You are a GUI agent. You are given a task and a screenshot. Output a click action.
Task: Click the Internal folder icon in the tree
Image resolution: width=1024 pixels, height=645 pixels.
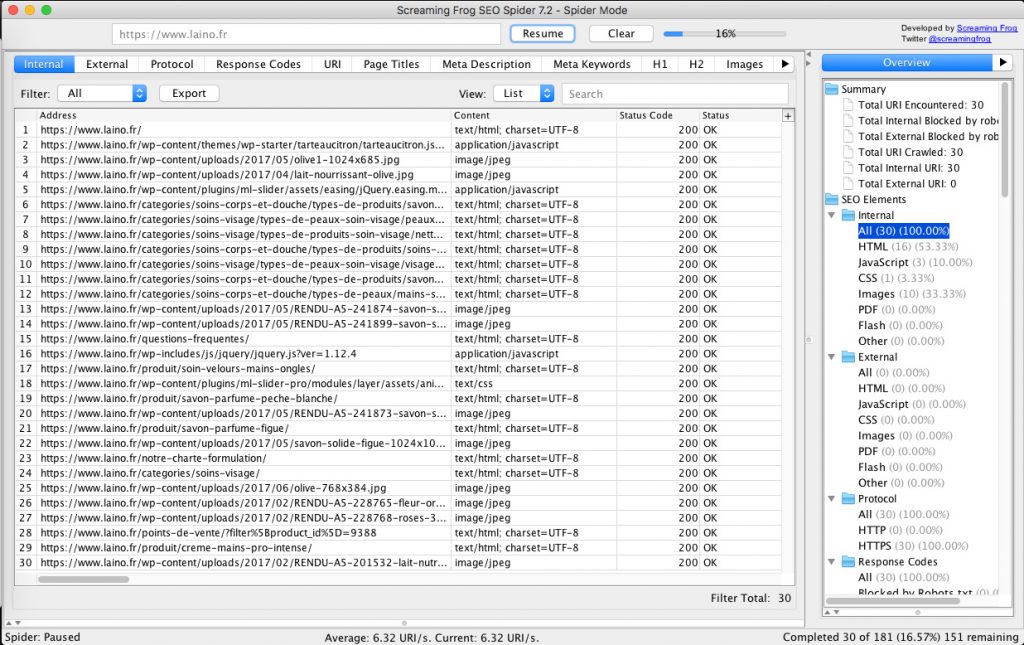pos(848,215)
